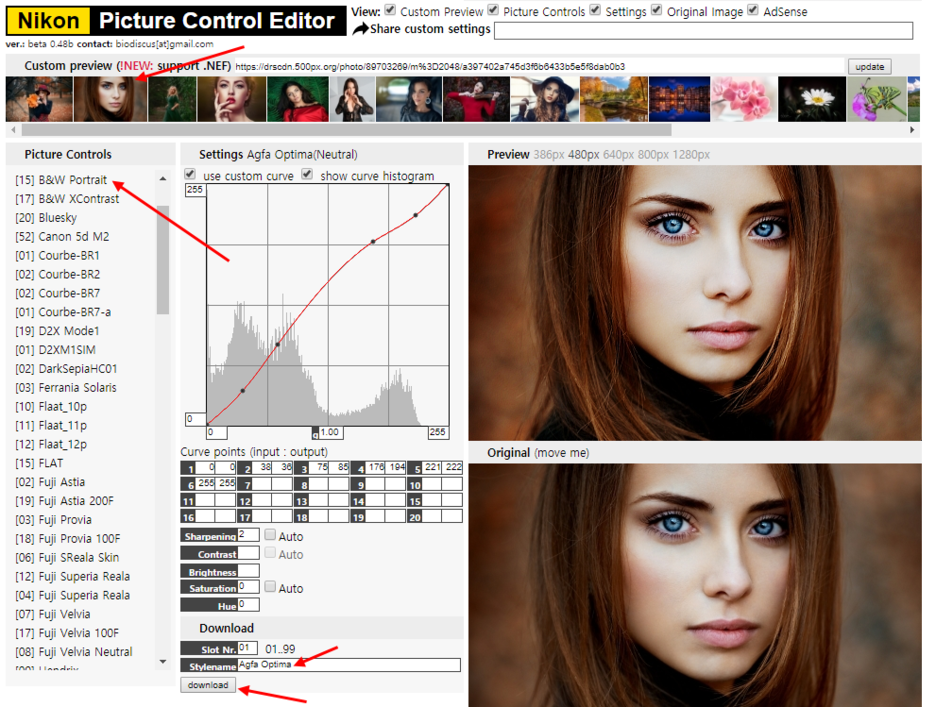Click the share arrow icon
The image size is (936, 707).
click(360, 29)
